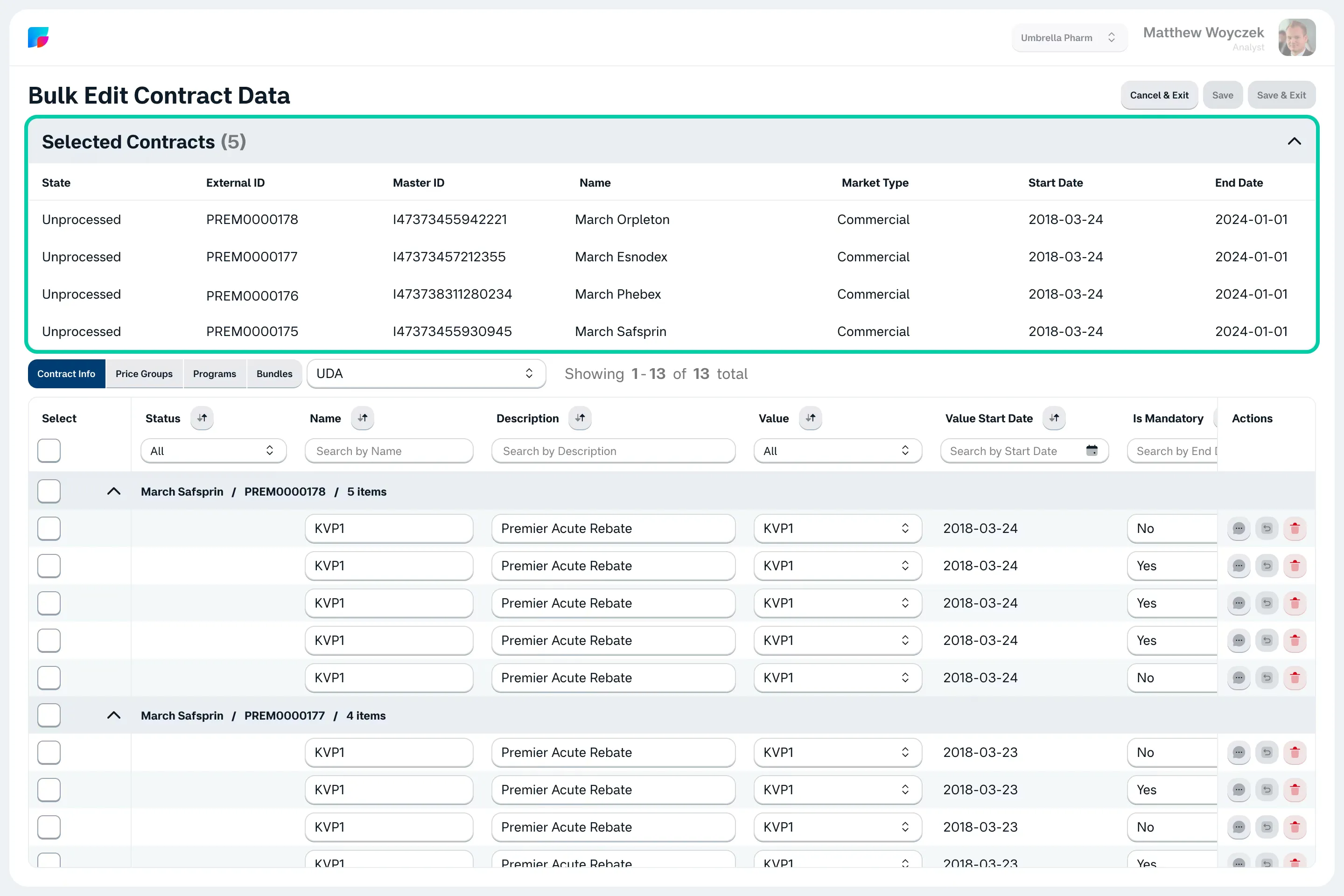Viewport: 1344px width, 896px height.
Task: Revert the first PREM0000177 row
Action: click(1267, 753)
